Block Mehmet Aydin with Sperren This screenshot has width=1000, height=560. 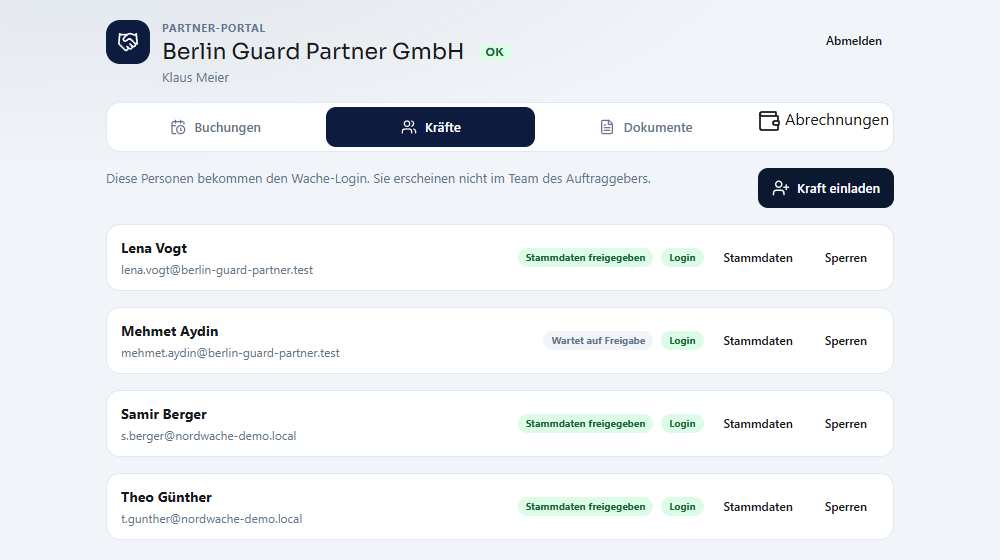point(845,341)
